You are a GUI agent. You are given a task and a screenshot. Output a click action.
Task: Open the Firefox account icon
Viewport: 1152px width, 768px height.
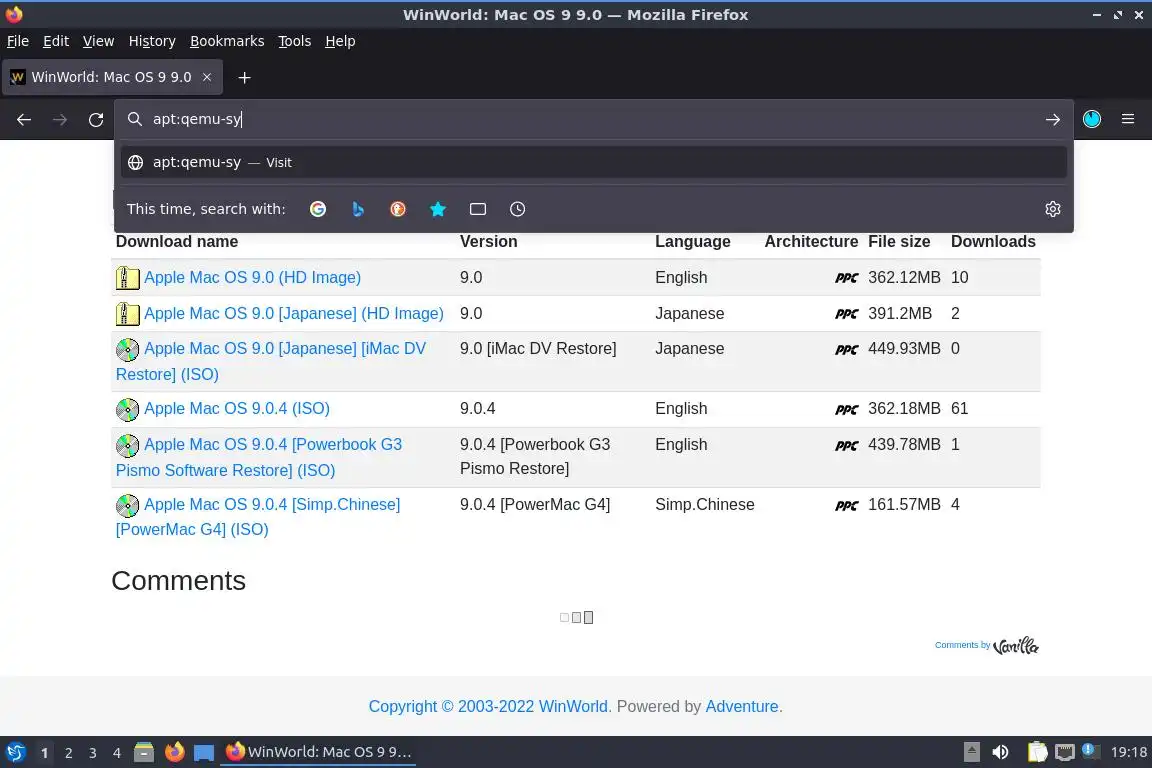click(x=1092, y=119)
